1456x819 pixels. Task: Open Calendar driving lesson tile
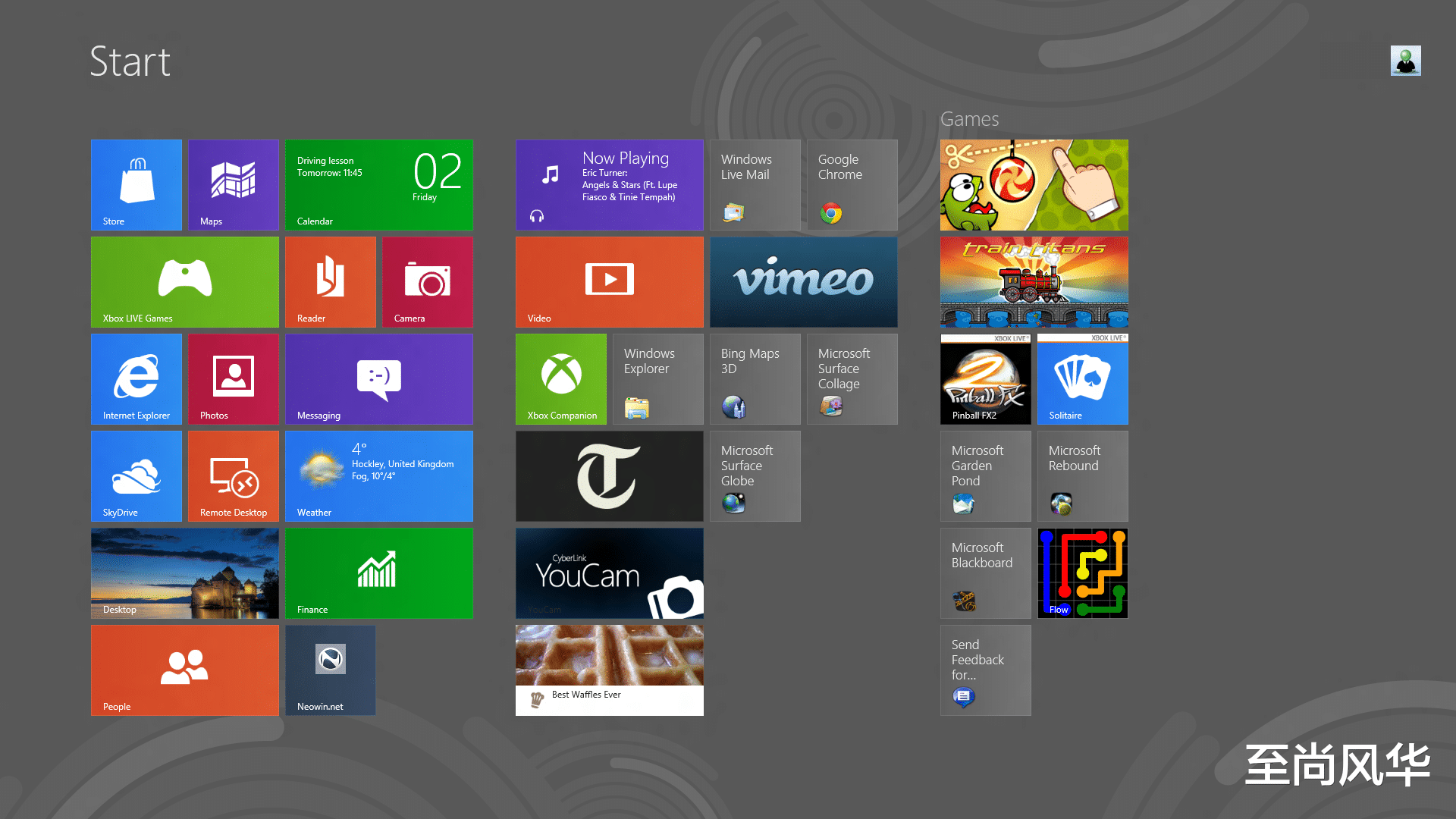click(x=378, y=184)
